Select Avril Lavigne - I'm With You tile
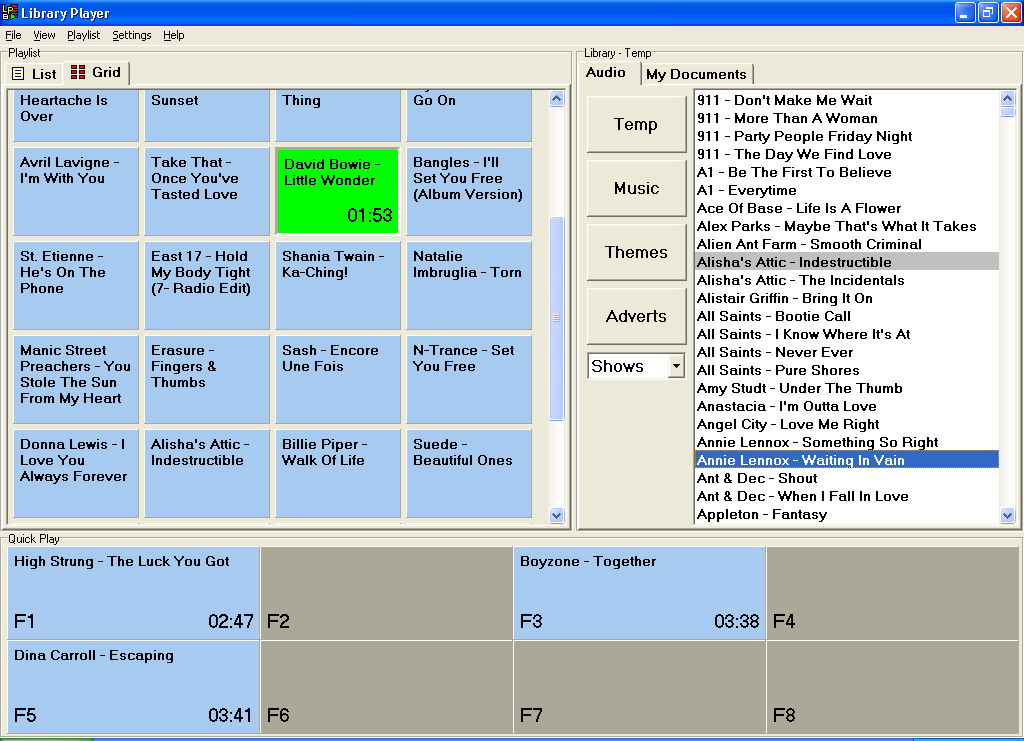 pos(76,191)
